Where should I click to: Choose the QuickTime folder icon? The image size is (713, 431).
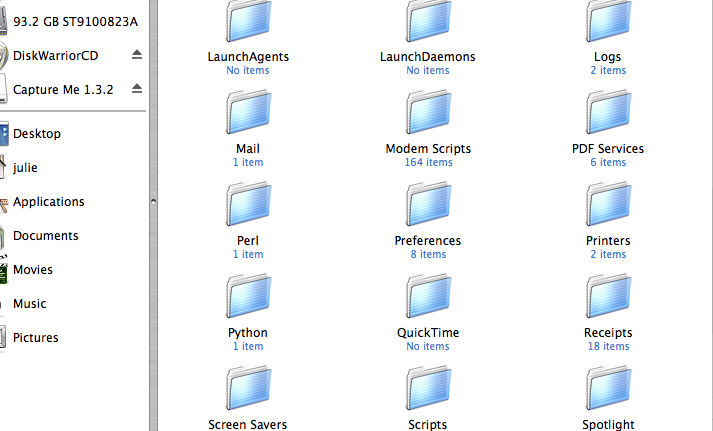coord(428,296)
